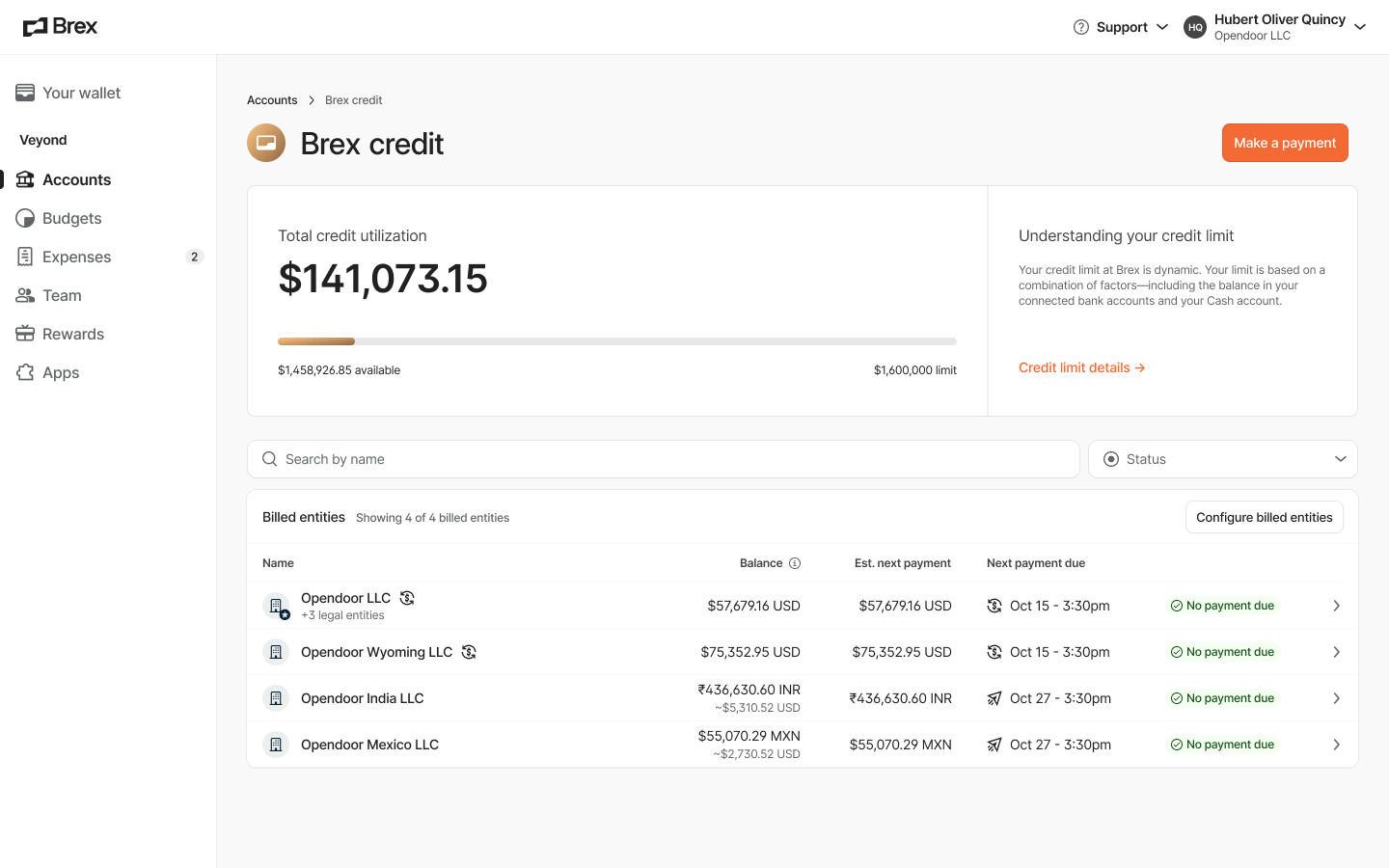The image size is (1389, 868).
Task: Click paper plane icon in Opendoor Mexico row
Action: (x=994, y=745)
